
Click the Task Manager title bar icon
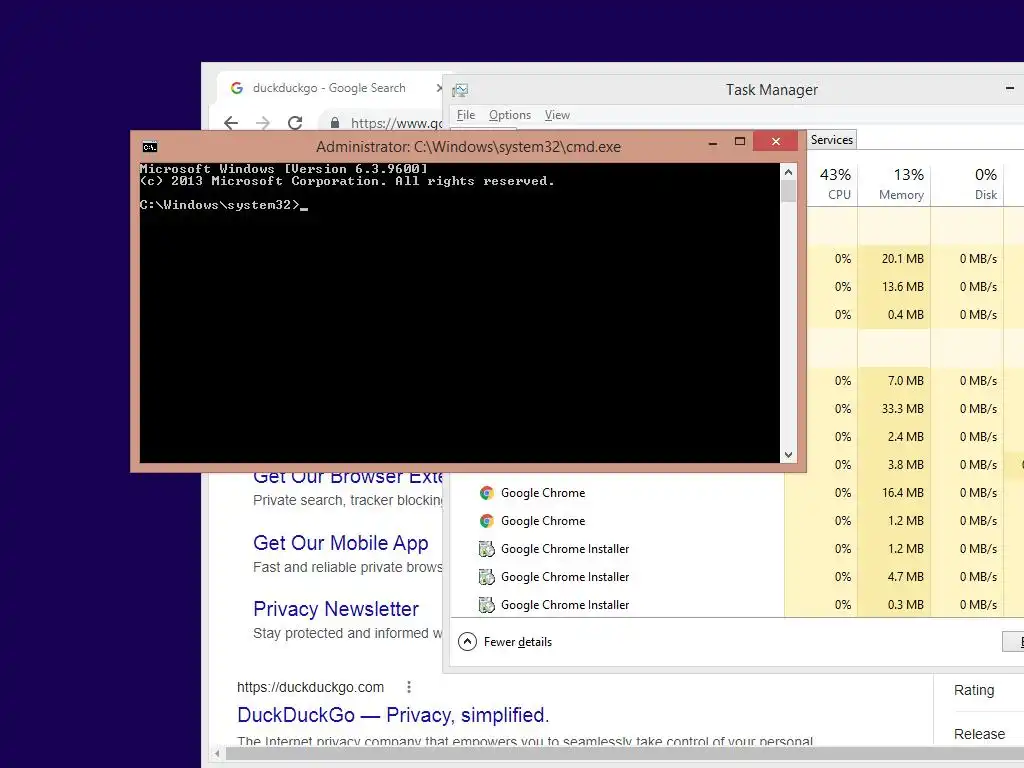click(x=460, y=89)
